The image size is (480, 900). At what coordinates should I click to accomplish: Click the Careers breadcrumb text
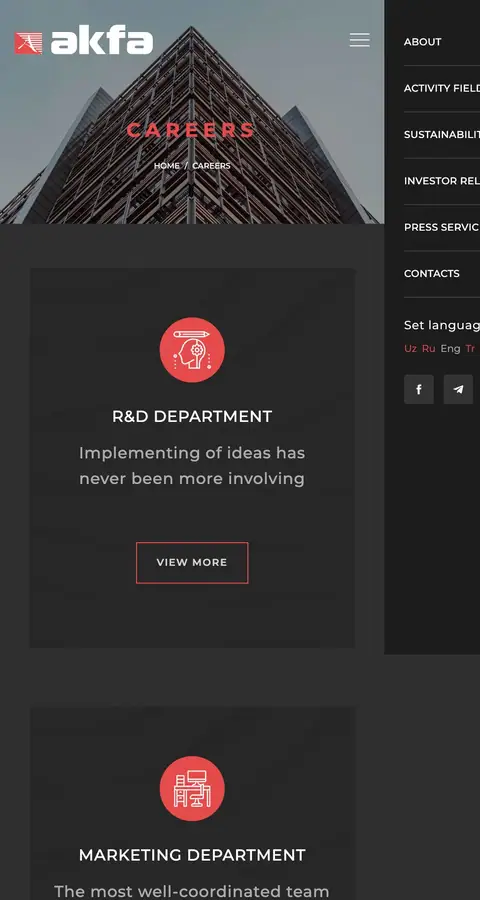tap(211, 165)
